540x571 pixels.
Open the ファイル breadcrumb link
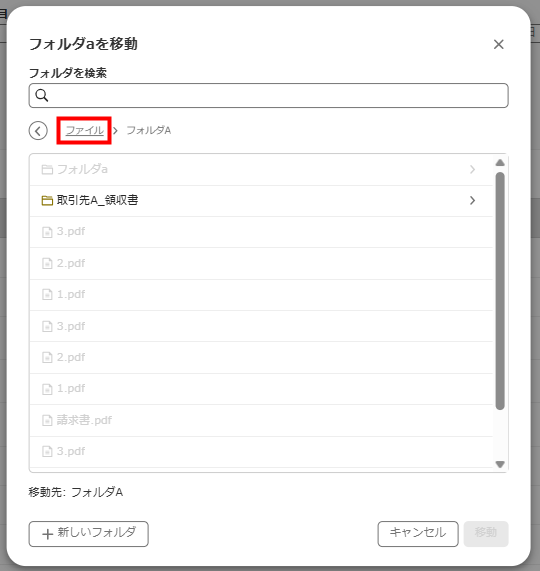pos(84,130)
